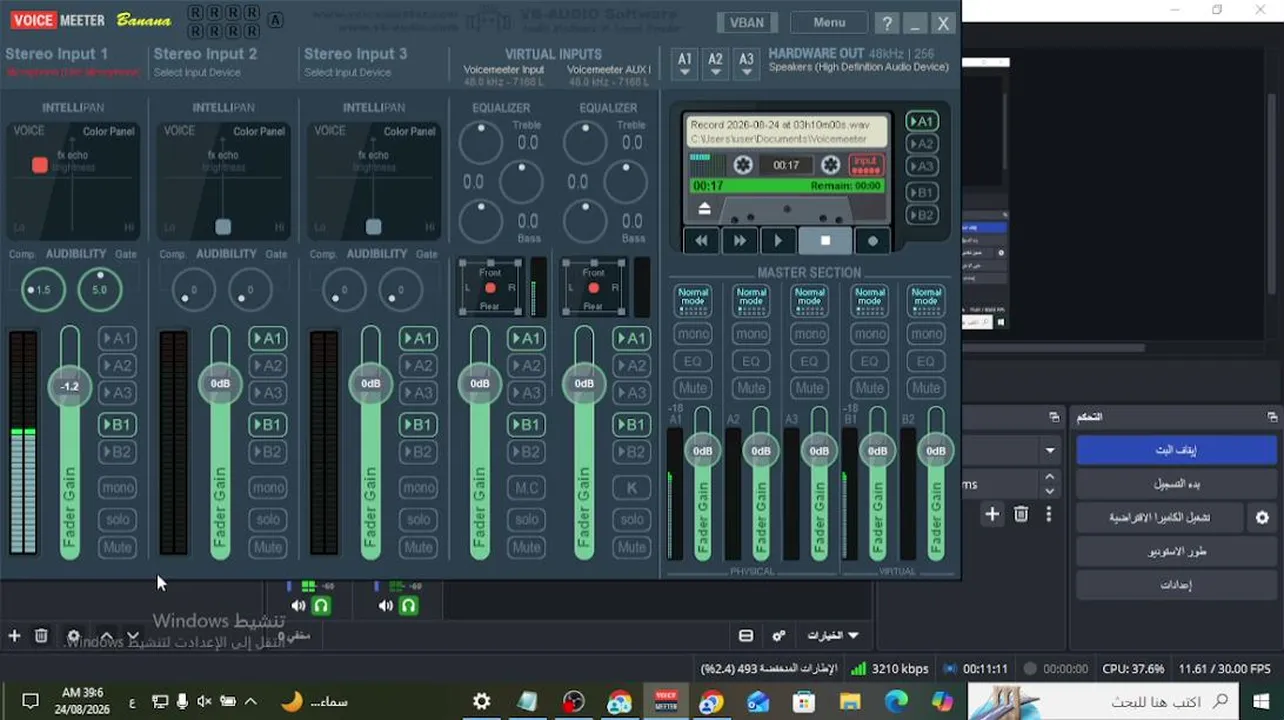Click the Voicemeeter Input Front/Rear surround panner
Image resolution: width=1284 pixels, height=720 pixels.
[x=490, y=288]
